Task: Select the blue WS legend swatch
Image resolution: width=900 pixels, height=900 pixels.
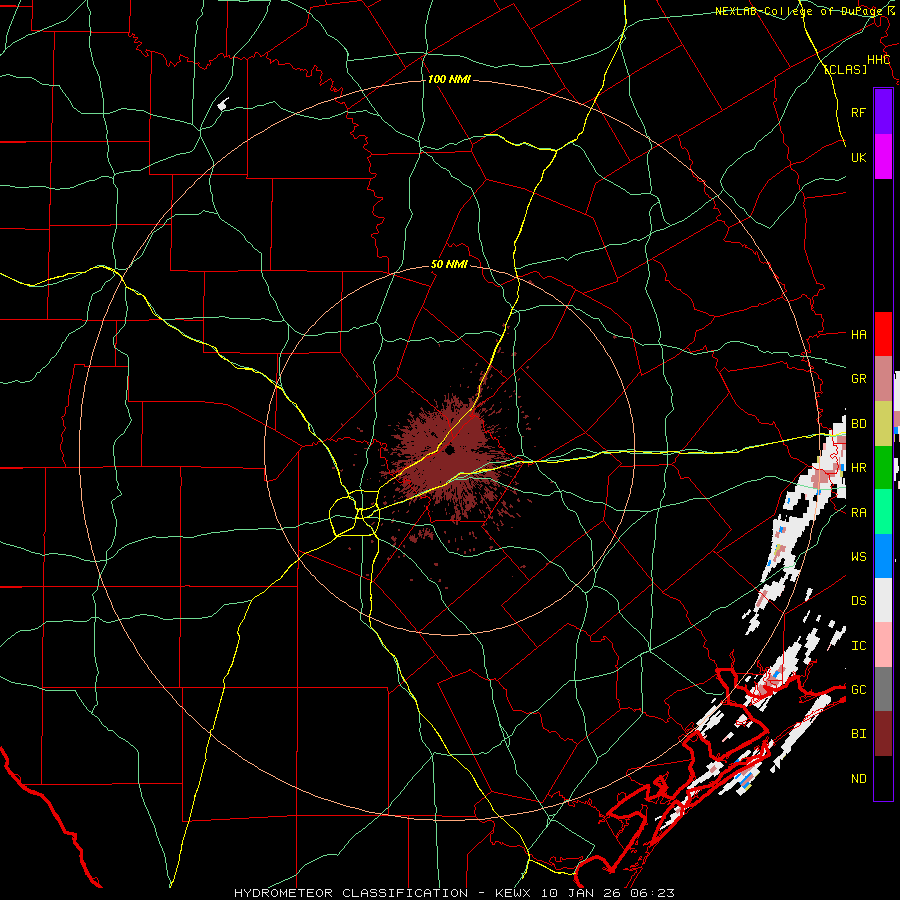Action: click(x=883, y=556)
